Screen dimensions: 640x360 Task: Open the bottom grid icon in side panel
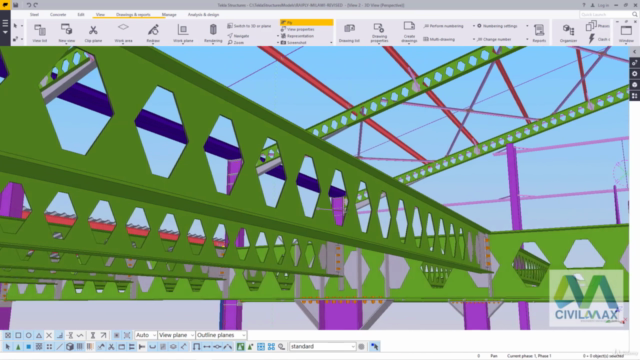pos(635,96)
